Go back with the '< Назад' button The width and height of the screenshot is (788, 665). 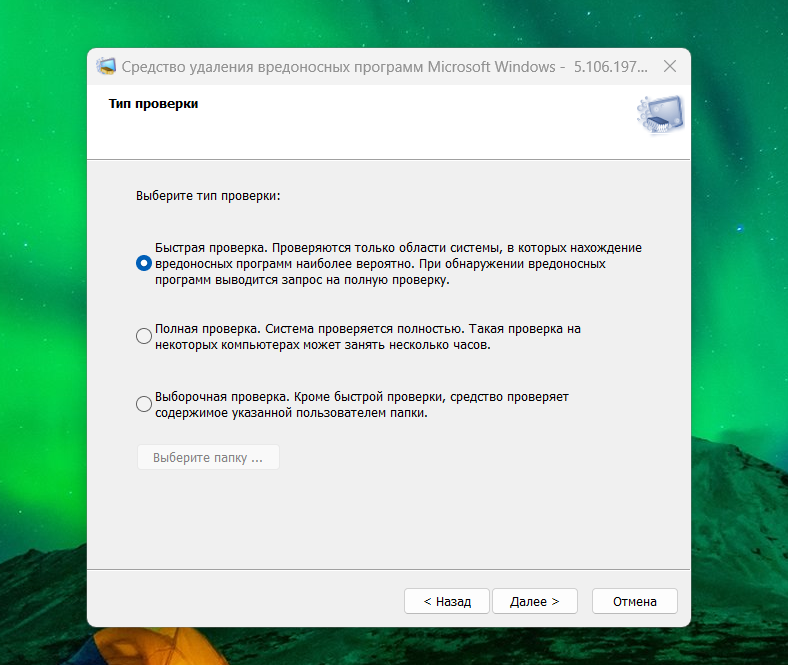[447, 601]
